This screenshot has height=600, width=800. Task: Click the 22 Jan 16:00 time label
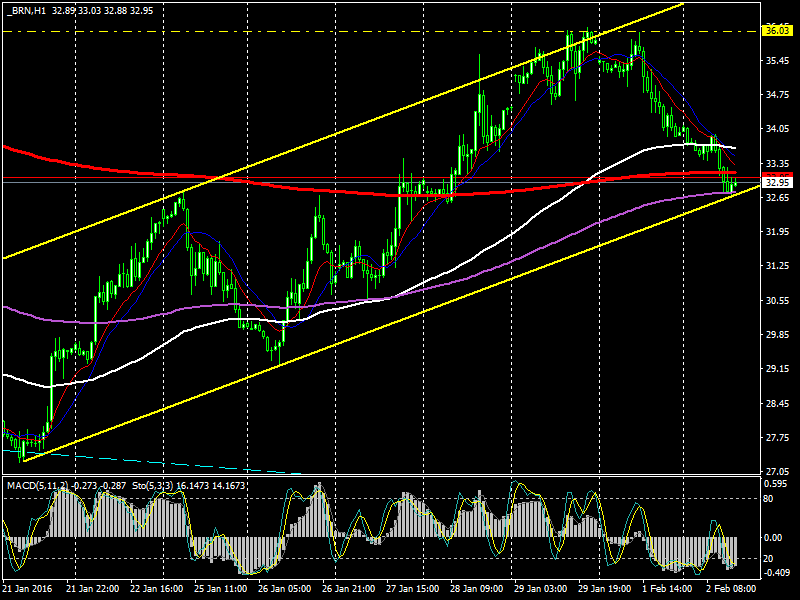[x=157, y=588]
